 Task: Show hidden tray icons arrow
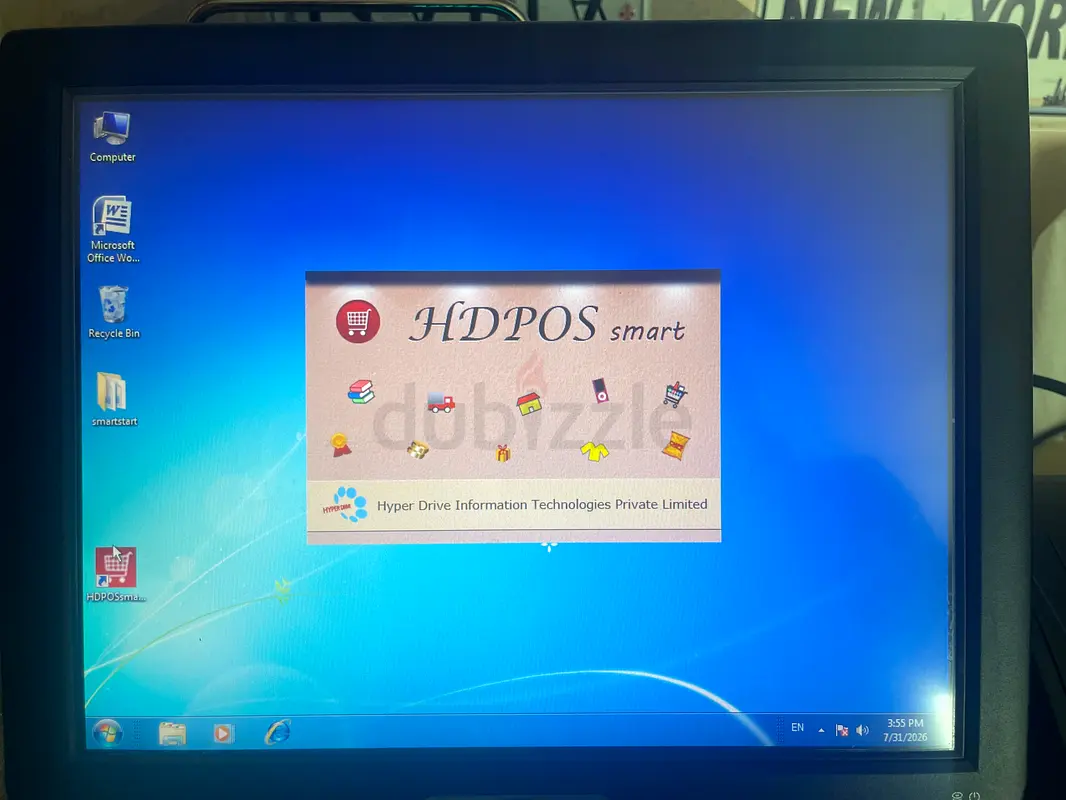click(821, 731)
